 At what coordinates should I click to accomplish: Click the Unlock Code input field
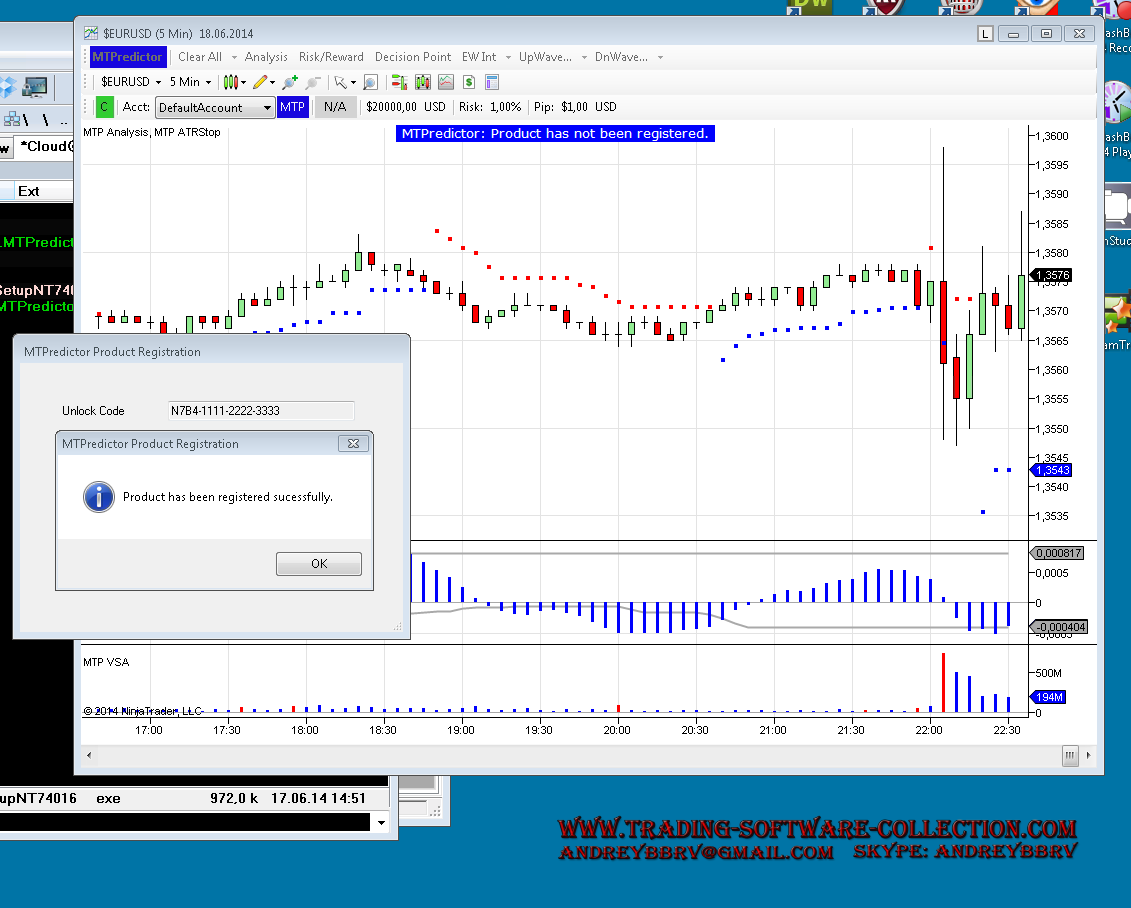pyautogui.click(x=261, y=410)
